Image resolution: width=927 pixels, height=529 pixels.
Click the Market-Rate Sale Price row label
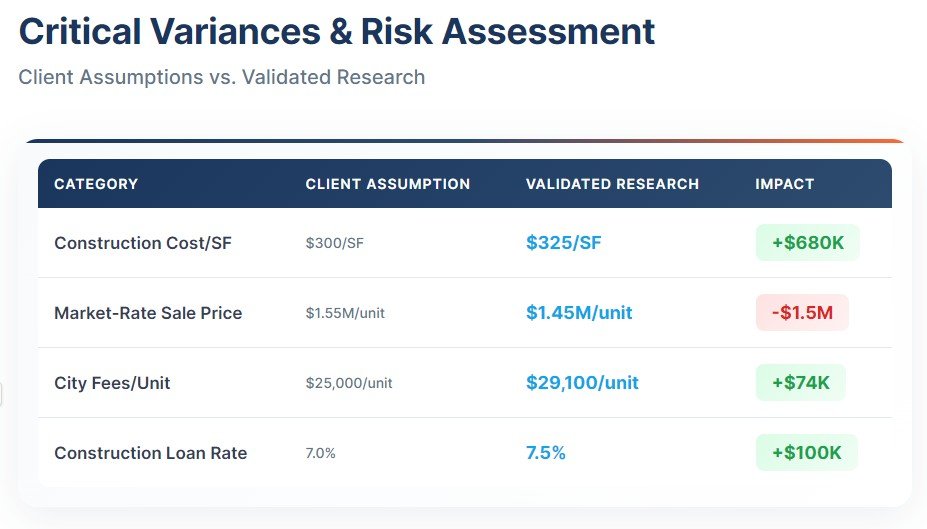click(x=148, y=313)
